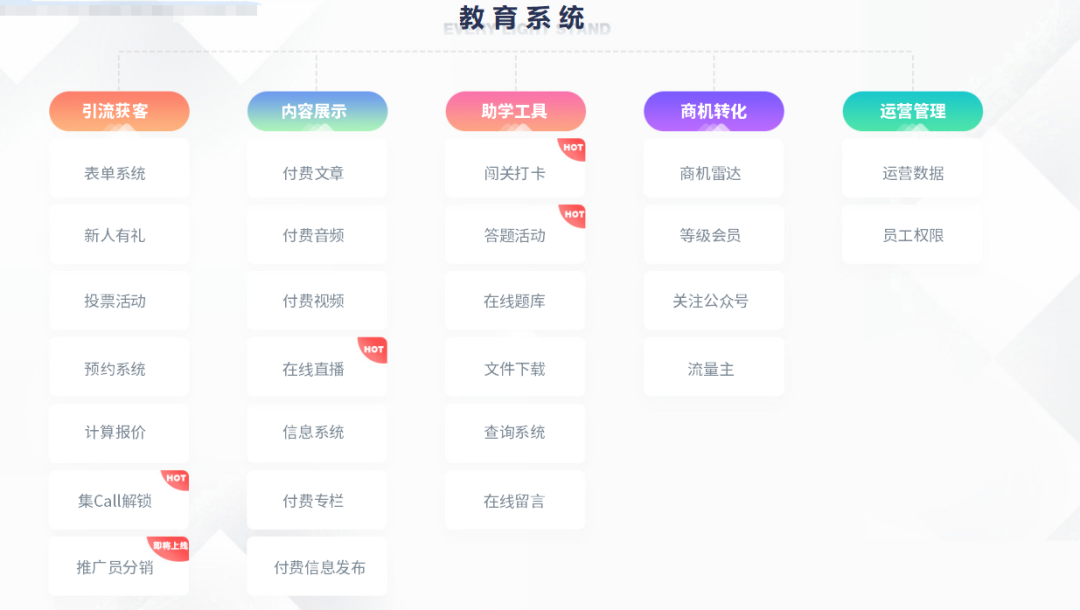Click the 在线题库 card
Screen dimensions: 1080x610
pyautogui.click(x=515, y=301)
